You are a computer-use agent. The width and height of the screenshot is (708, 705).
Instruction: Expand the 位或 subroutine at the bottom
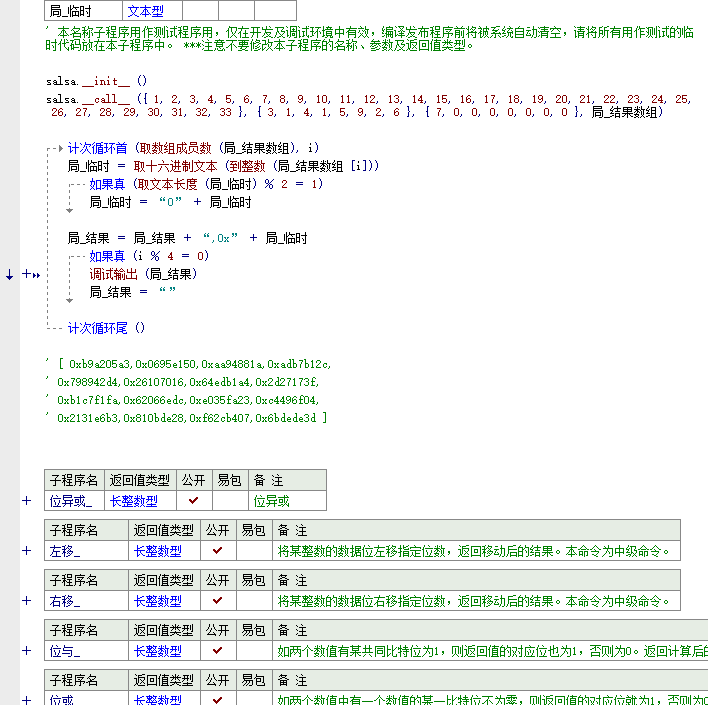point(27,700)
